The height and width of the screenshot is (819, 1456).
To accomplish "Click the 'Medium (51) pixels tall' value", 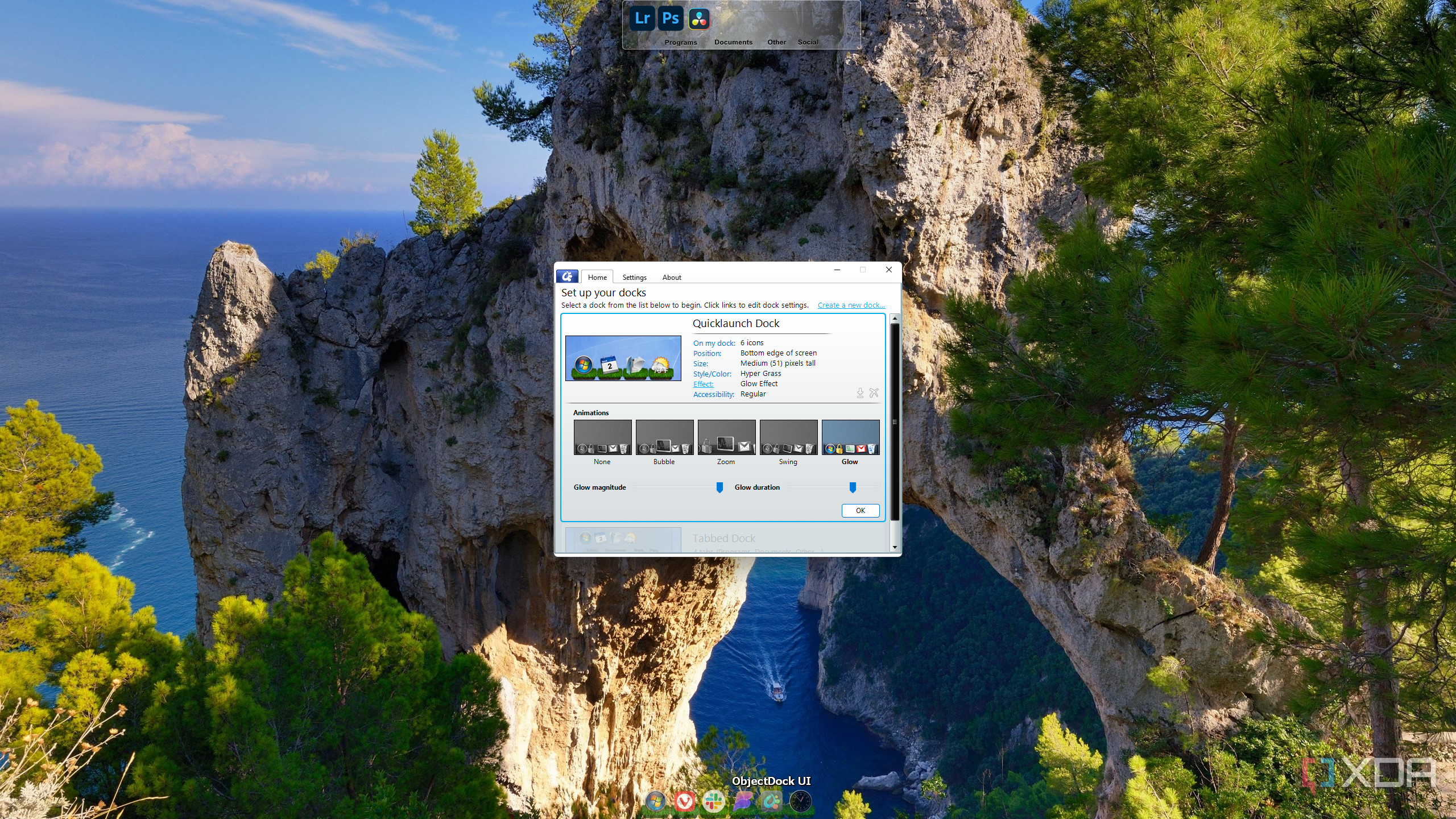I will pyautogui.click(x=777, y=363).
